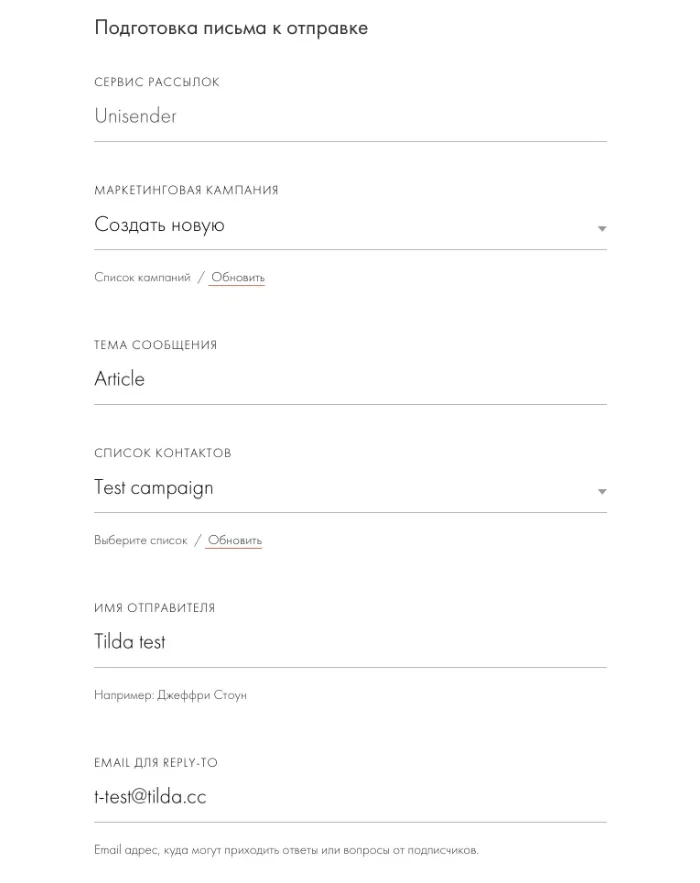Open the "Создать новую" campaign dropdown
The width and height of the screenshot is (700, 883).
point(340,225)
